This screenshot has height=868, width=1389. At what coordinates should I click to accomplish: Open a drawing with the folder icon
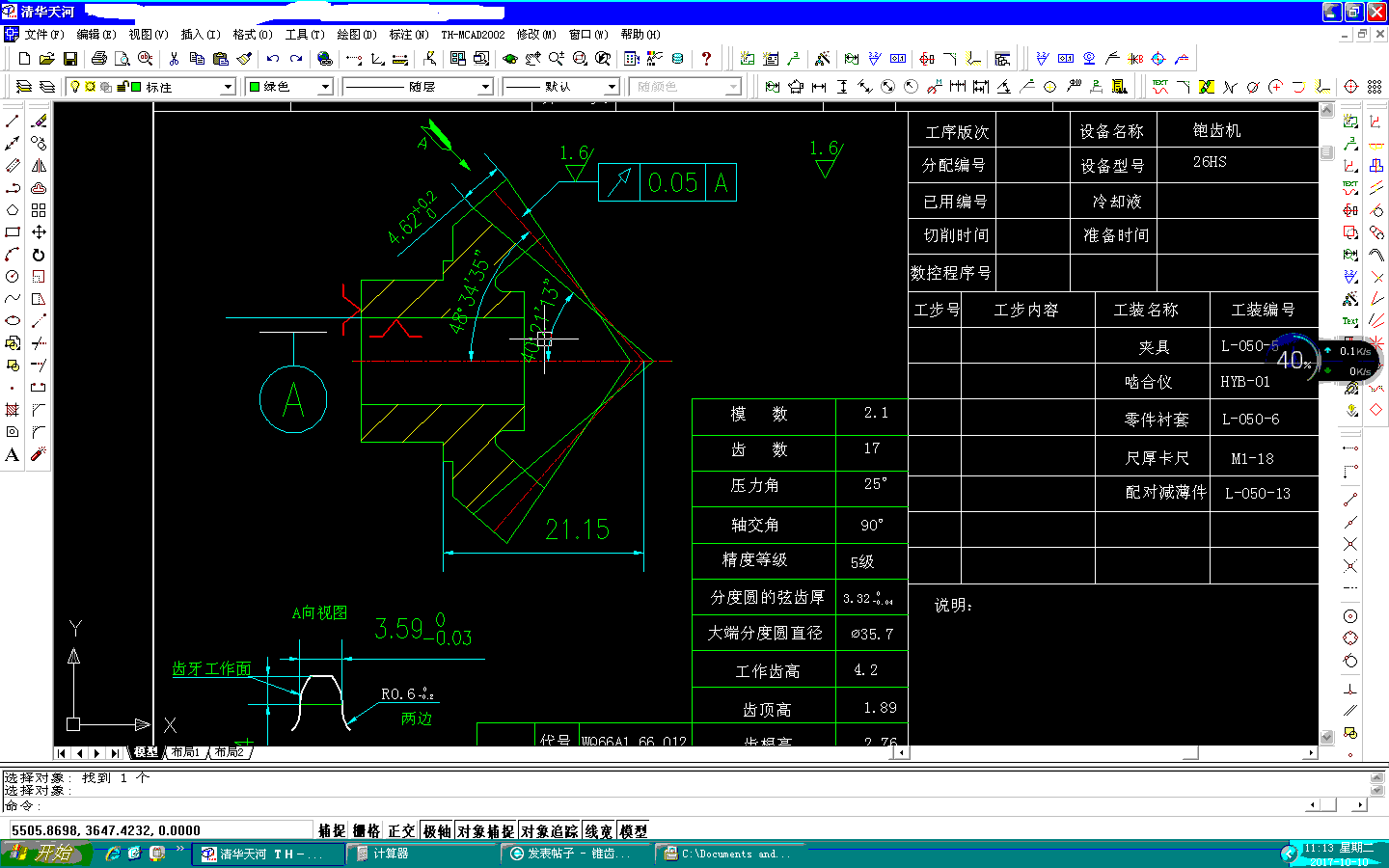[x=47, y=59]
